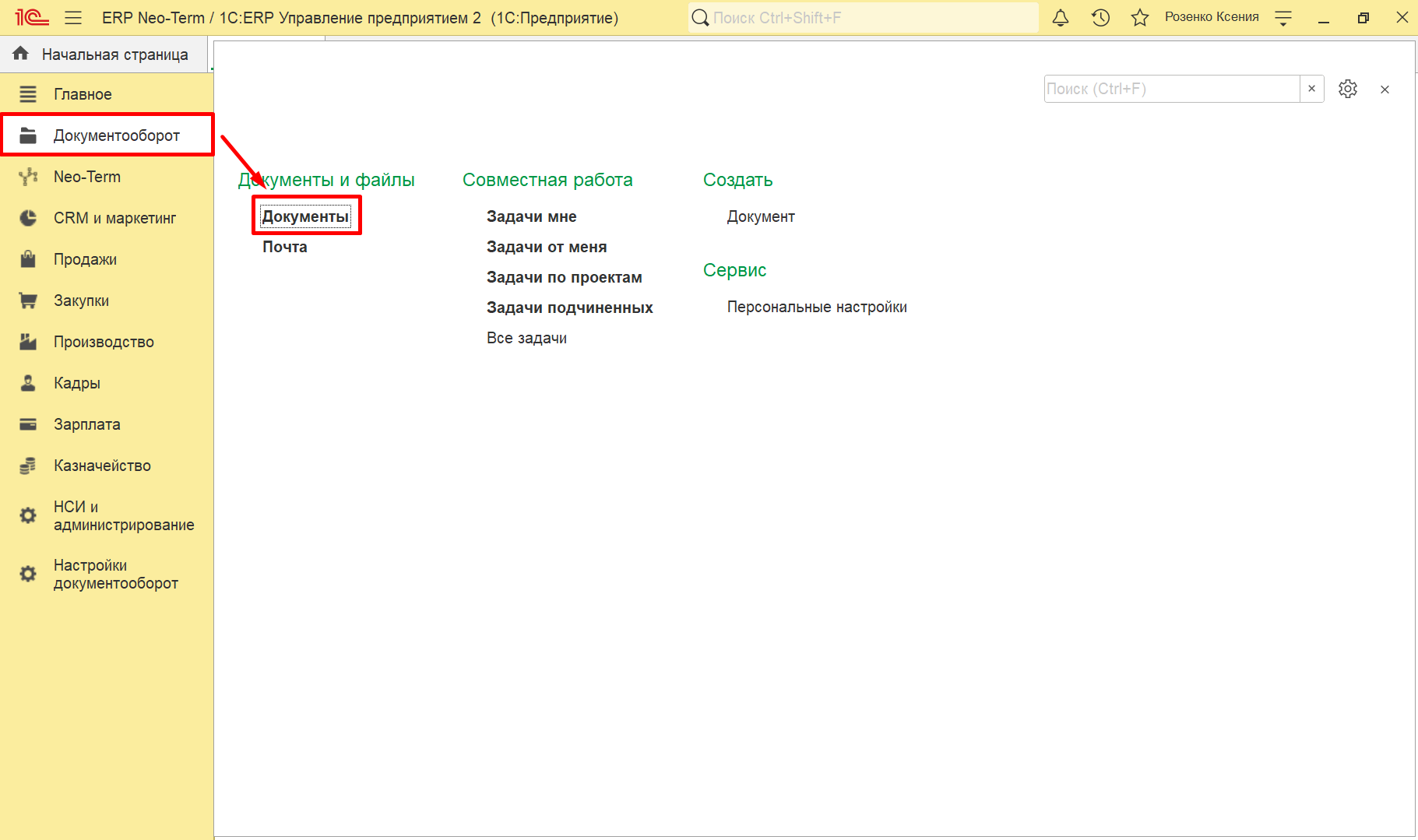Open the 1C main menu logo
The image size is (1418, 840).
(31, 17)
